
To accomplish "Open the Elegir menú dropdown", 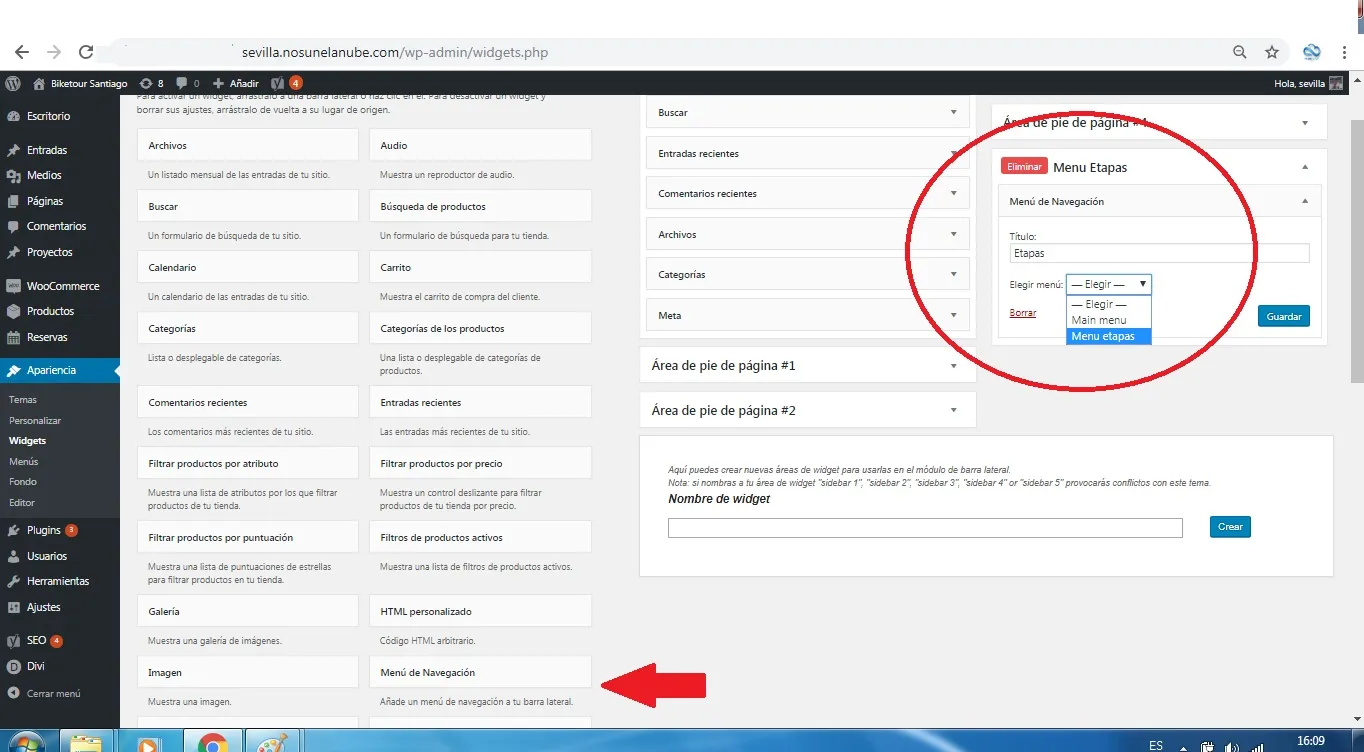I will [x=1108, y=284].
